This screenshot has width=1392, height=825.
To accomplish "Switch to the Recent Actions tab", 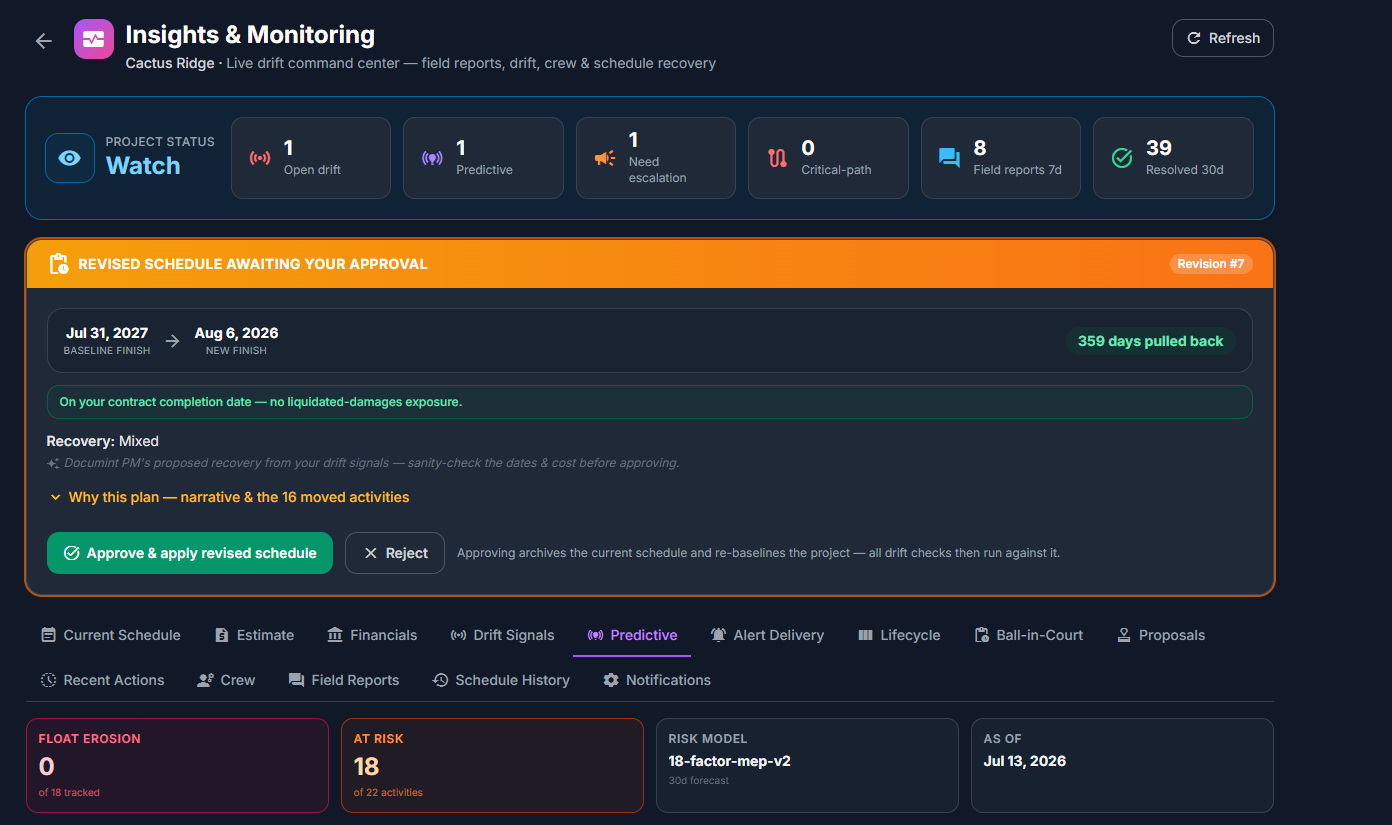I will [x=102, y=680].
